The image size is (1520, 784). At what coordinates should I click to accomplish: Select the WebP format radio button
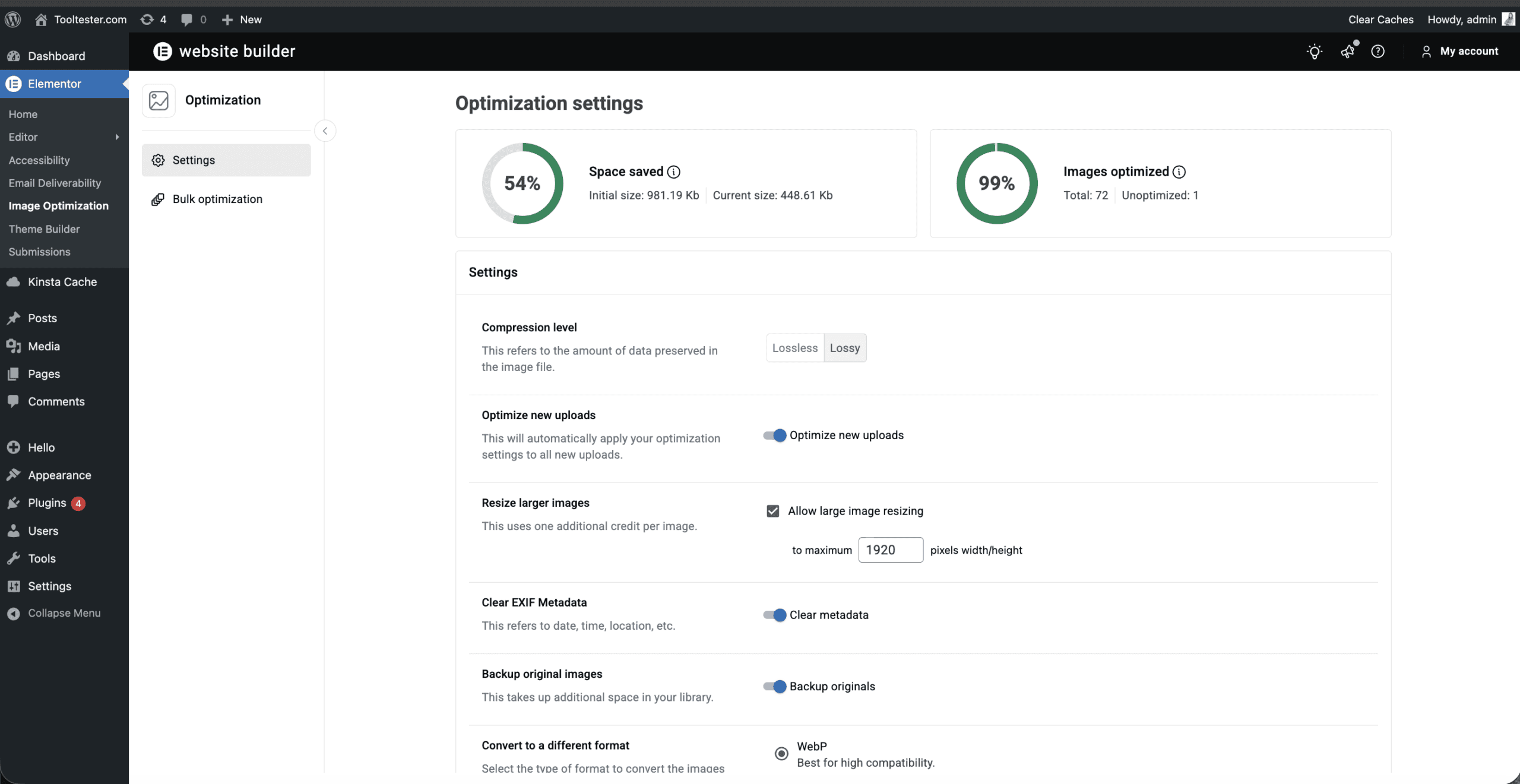(781, 754)
